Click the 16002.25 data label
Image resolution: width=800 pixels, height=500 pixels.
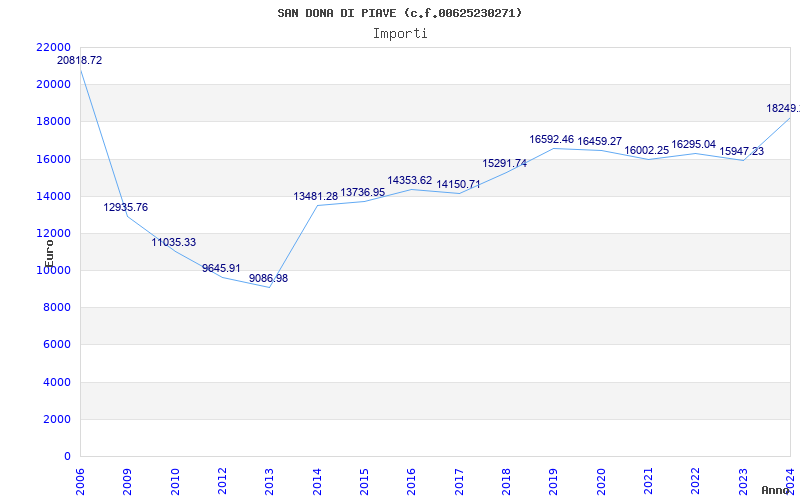coord(646,151)
